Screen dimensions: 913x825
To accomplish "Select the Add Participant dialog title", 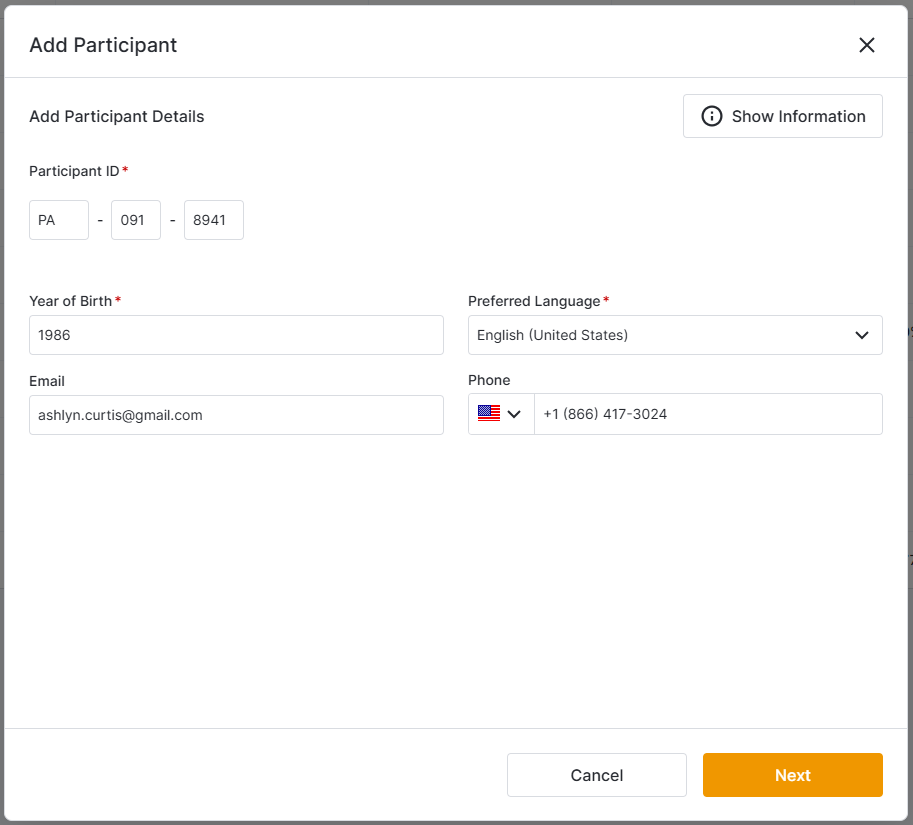I will point(103,45).
